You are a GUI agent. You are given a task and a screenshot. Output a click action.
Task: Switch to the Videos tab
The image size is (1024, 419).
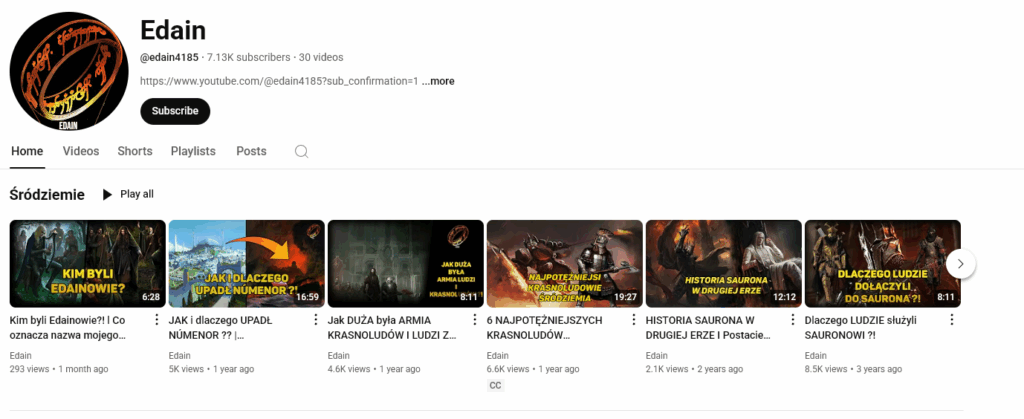pyautogui.click(x=81, y=151)
